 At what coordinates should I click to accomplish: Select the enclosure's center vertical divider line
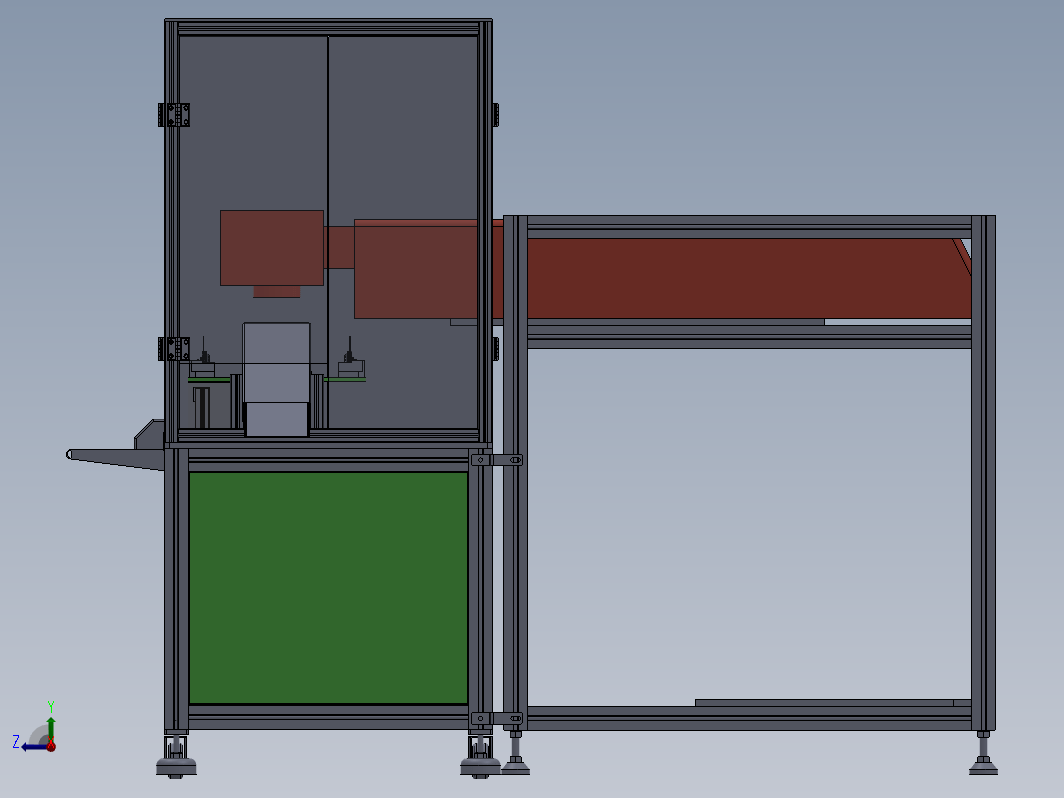click(328, 232)
